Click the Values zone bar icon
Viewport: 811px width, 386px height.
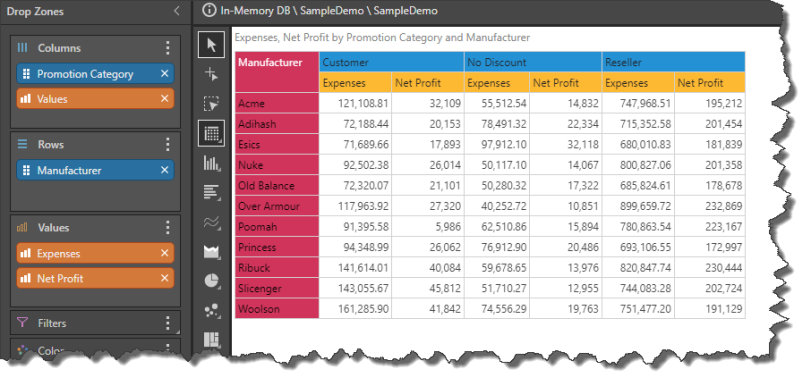[22, 228]
